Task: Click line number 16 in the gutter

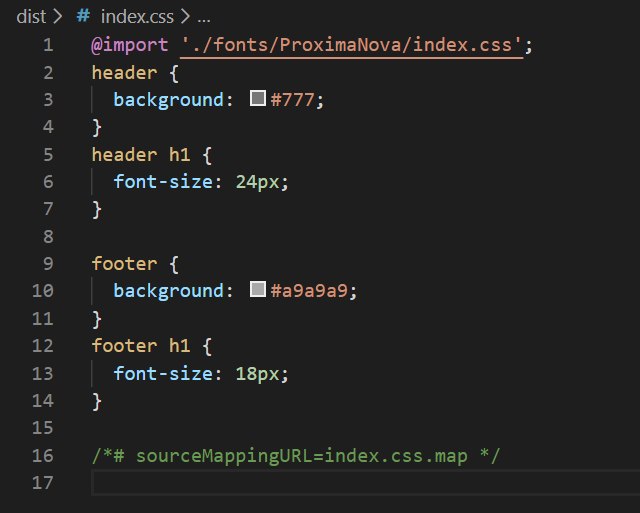Action: click(x=43, y=455)
